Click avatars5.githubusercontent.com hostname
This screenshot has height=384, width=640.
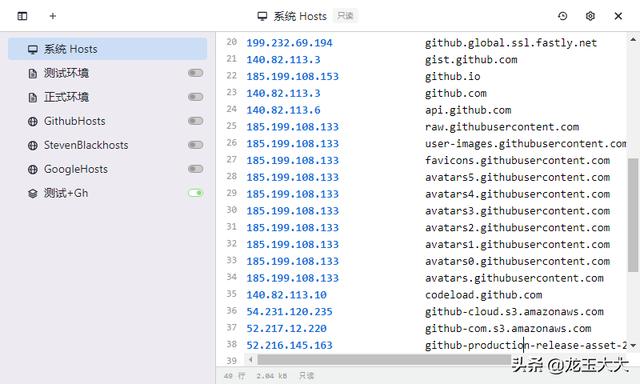point(517,178)
